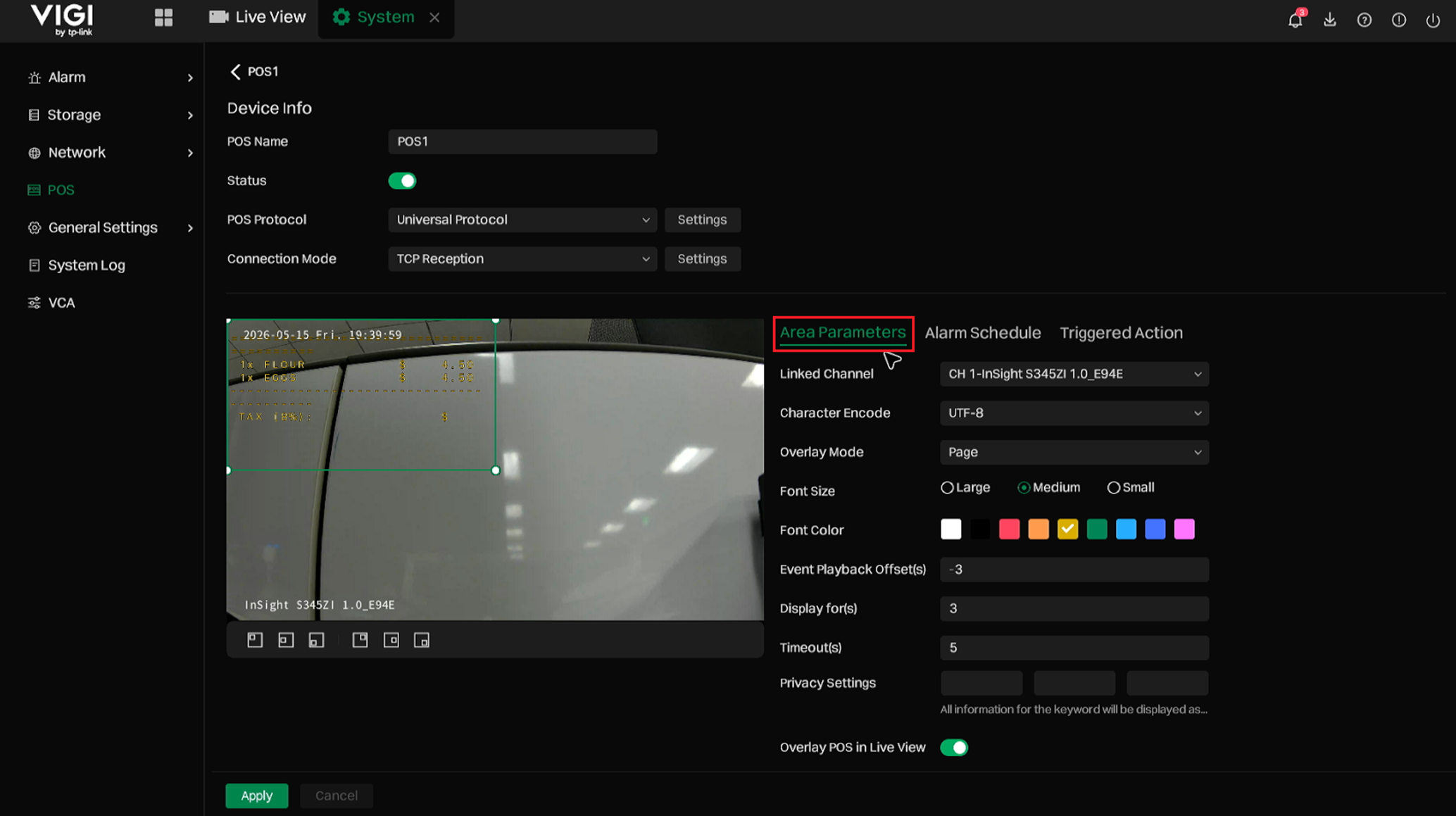Open the Connection Mode dropdown
This screenshot has height=816, width=1456.
pos(522,259)
